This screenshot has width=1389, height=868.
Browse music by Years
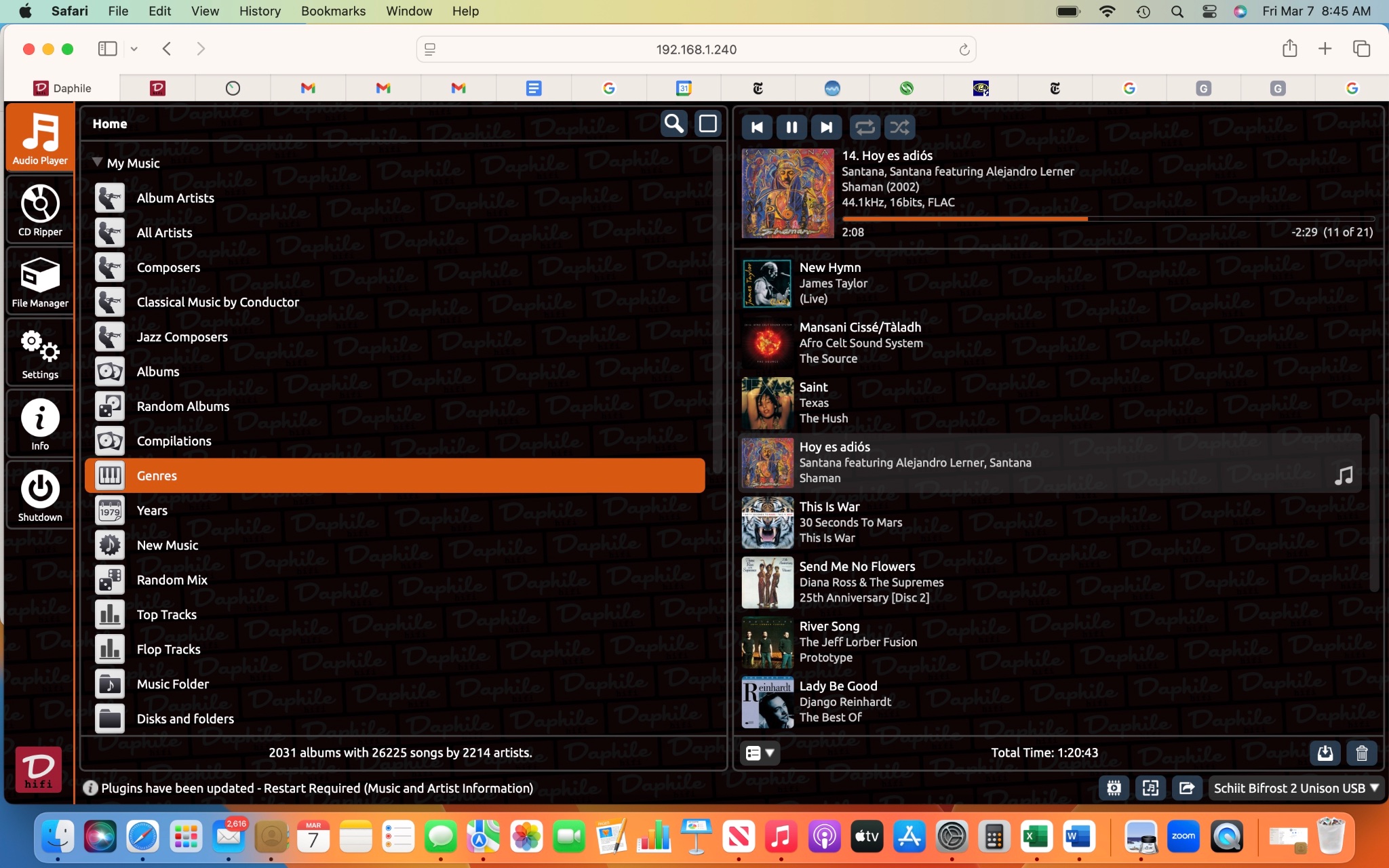click(x=395, y=511)
